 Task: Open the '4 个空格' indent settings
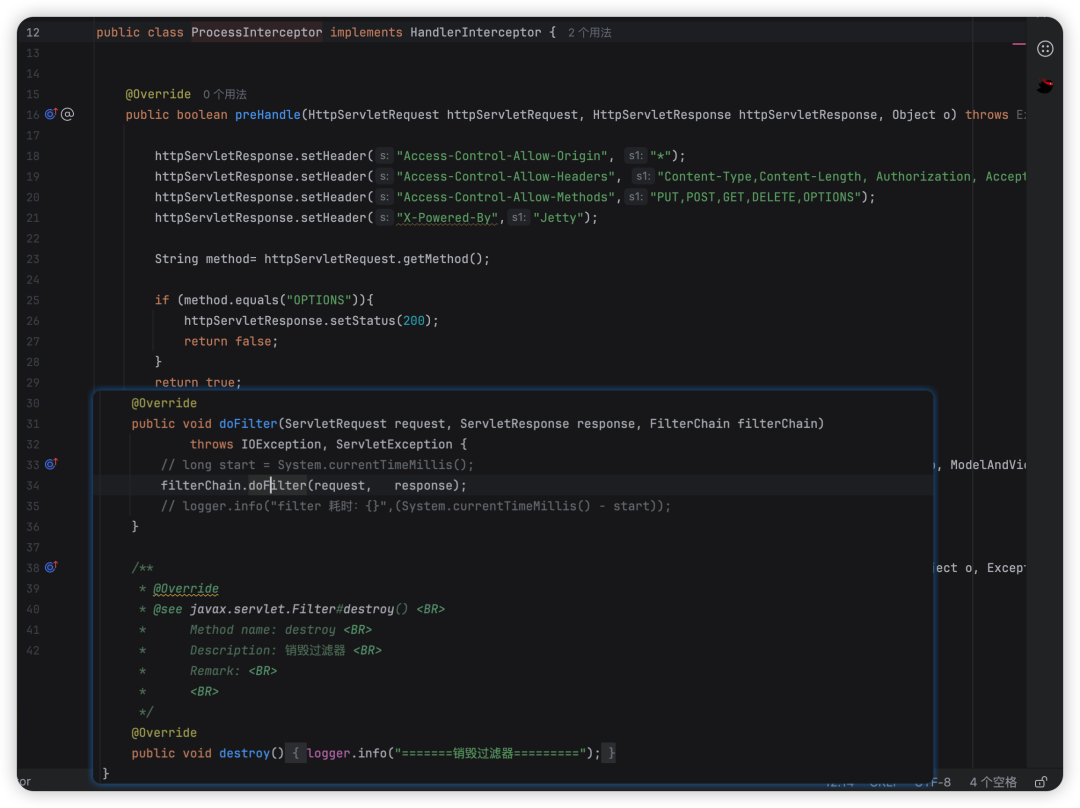(x=992, y=782)
